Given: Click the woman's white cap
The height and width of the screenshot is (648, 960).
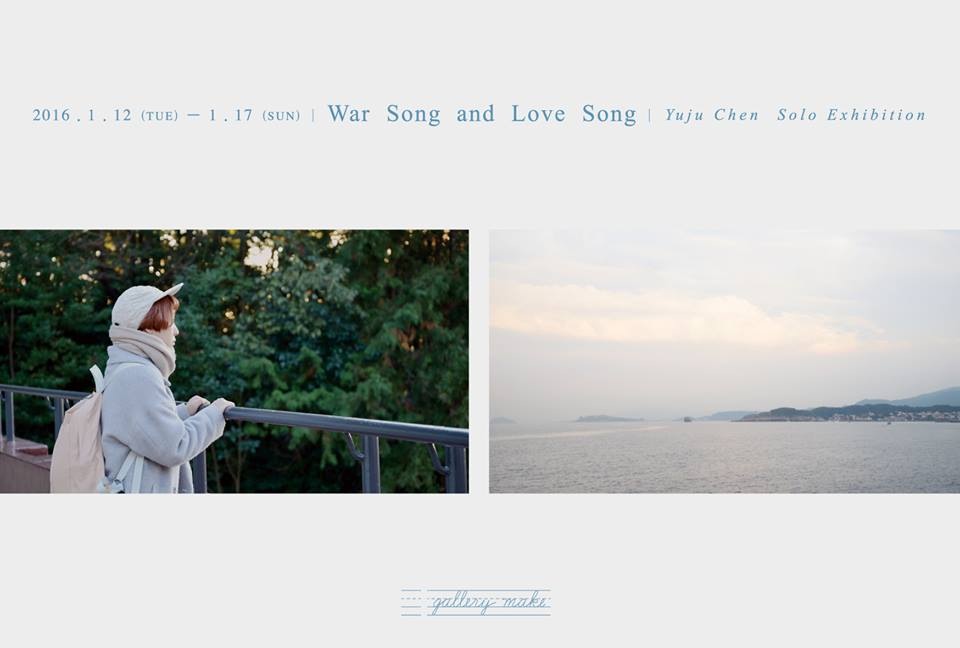Looking at the screenshot, I should 144,303.
